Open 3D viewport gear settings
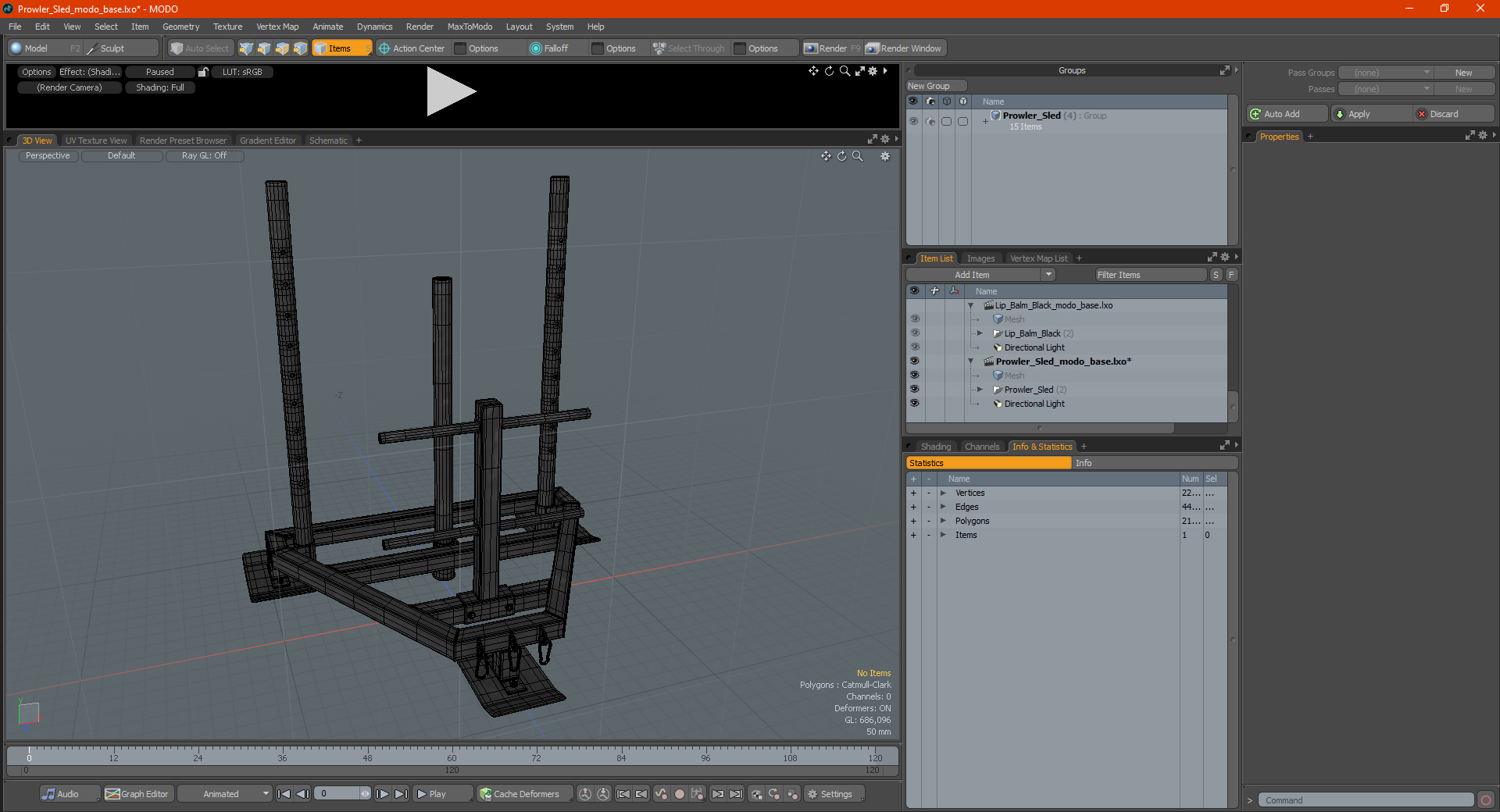The image size is (1500, 812). (885, 156)
